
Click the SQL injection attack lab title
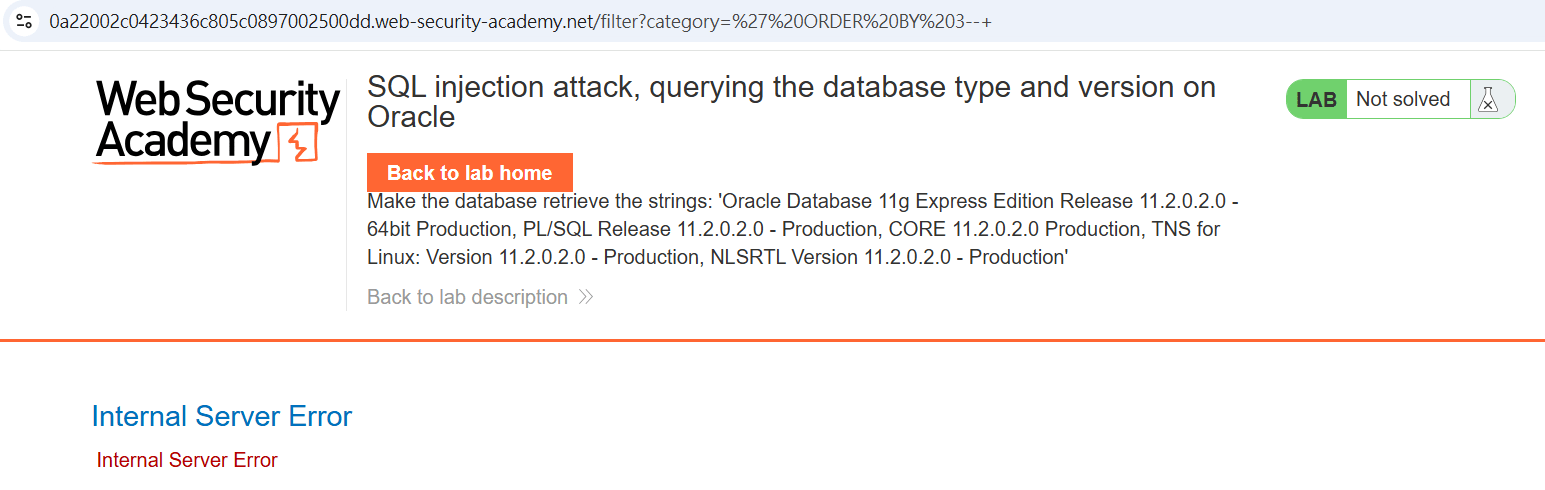point(791,102)
